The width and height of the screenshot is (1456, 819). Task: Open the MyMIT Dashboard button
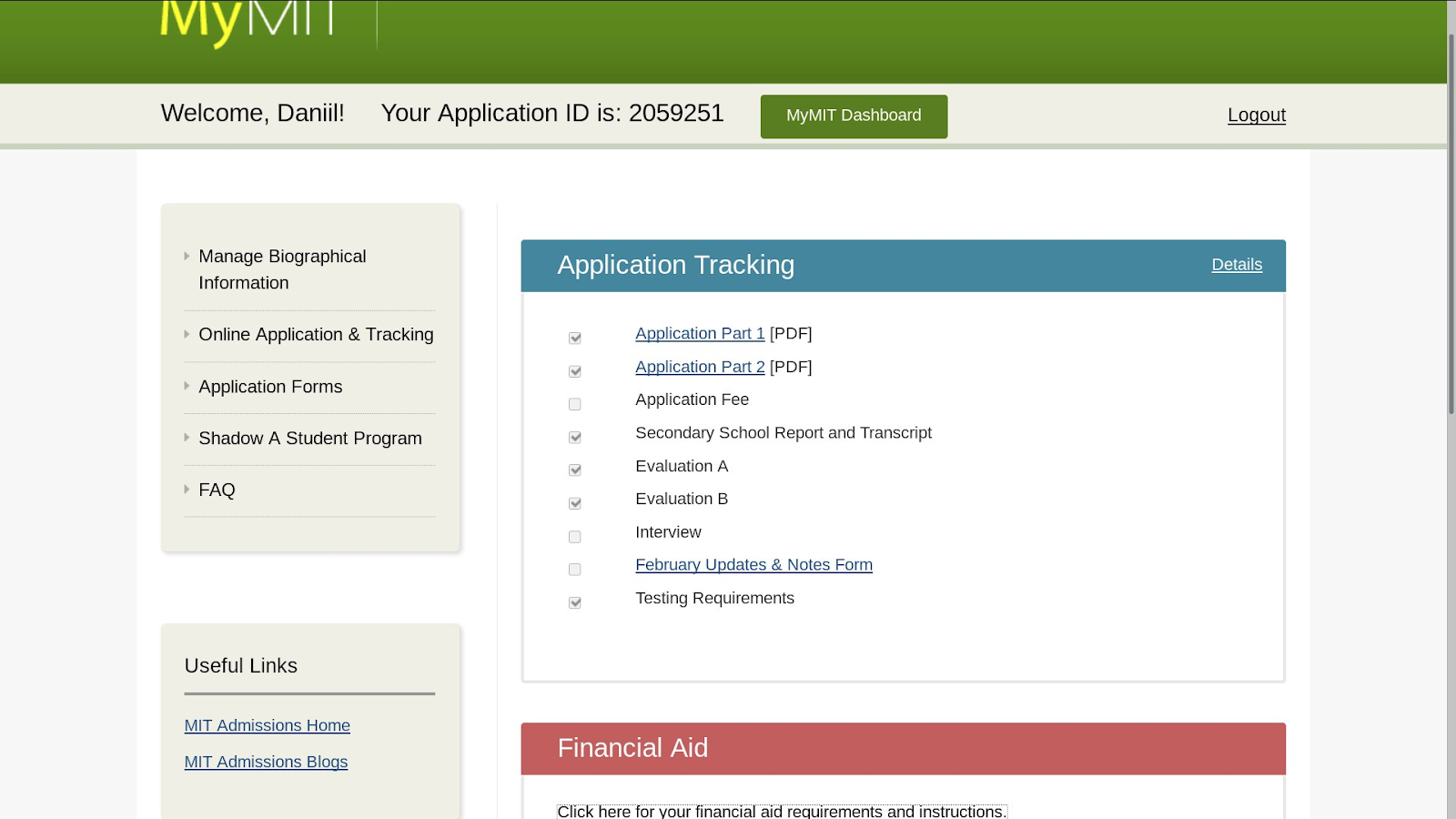pos(854,116)
